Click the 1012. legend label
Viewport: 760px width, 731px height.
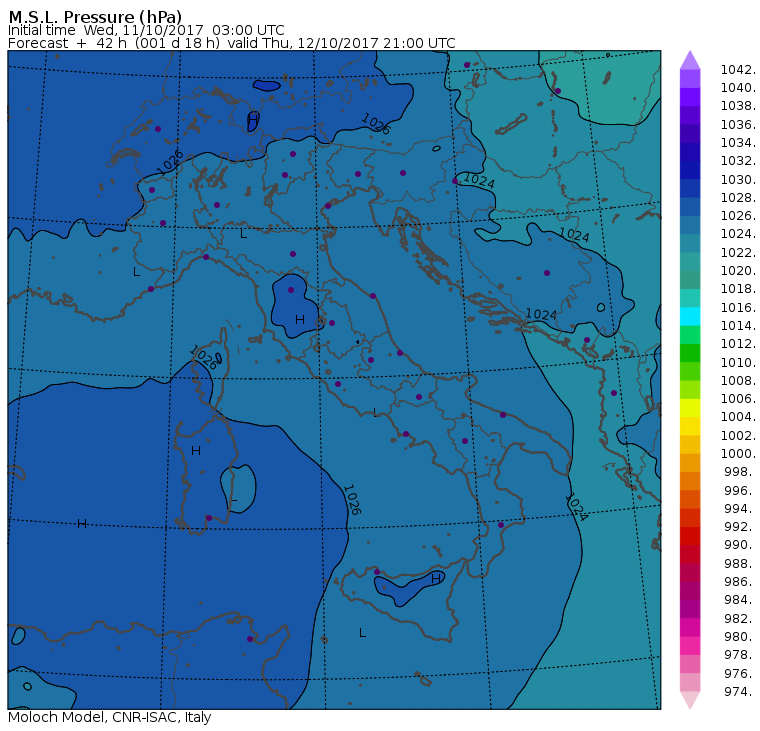pos(738,343)
